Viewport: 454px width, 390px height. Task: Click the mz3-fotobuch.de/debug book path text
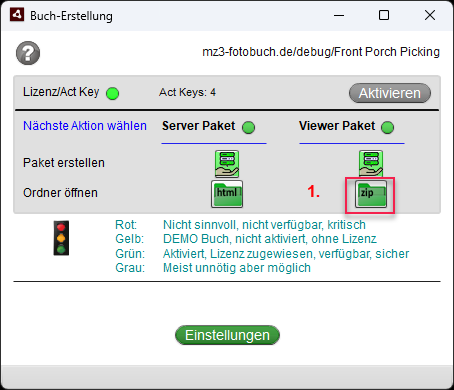[321, 52]
